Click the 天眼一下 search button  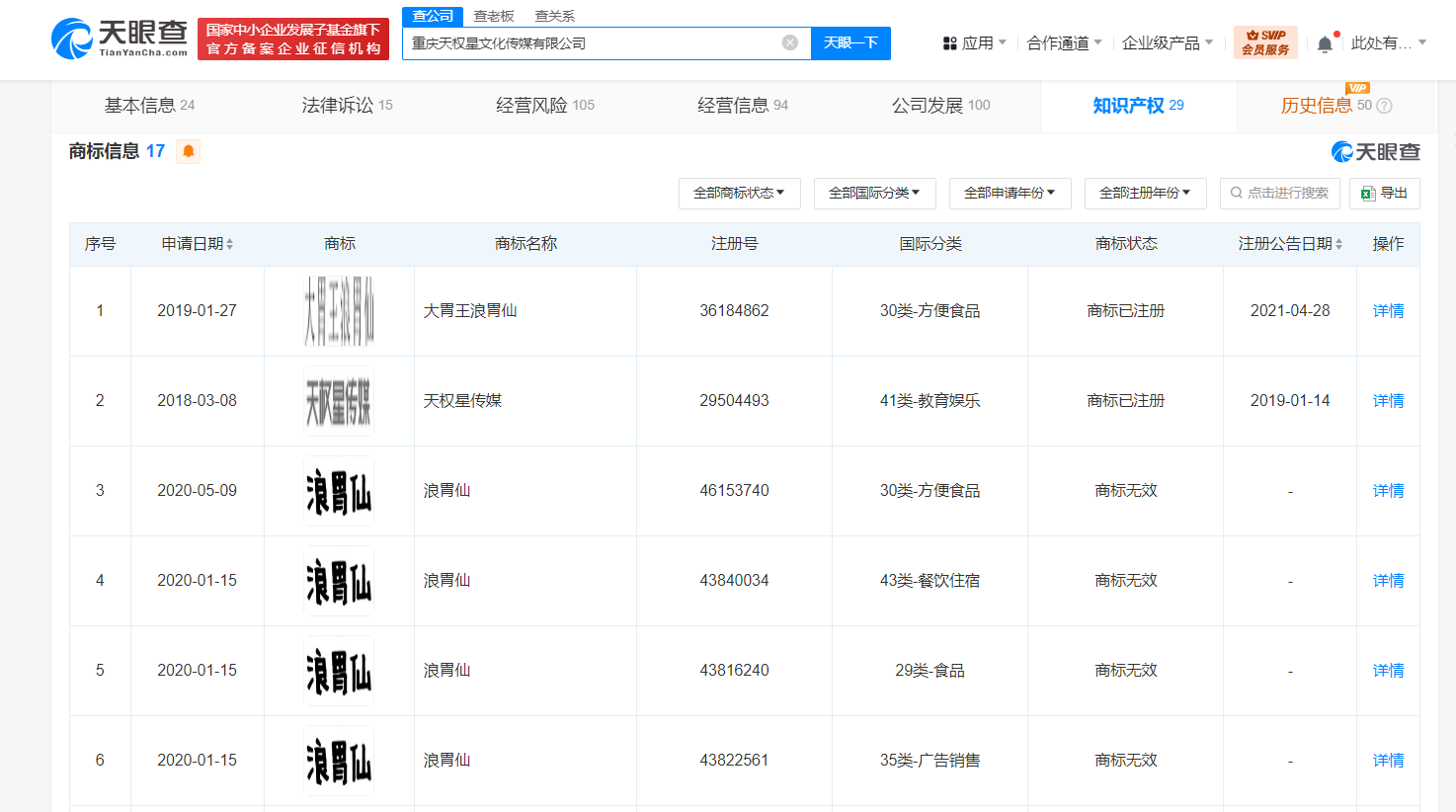coord(850,42)
